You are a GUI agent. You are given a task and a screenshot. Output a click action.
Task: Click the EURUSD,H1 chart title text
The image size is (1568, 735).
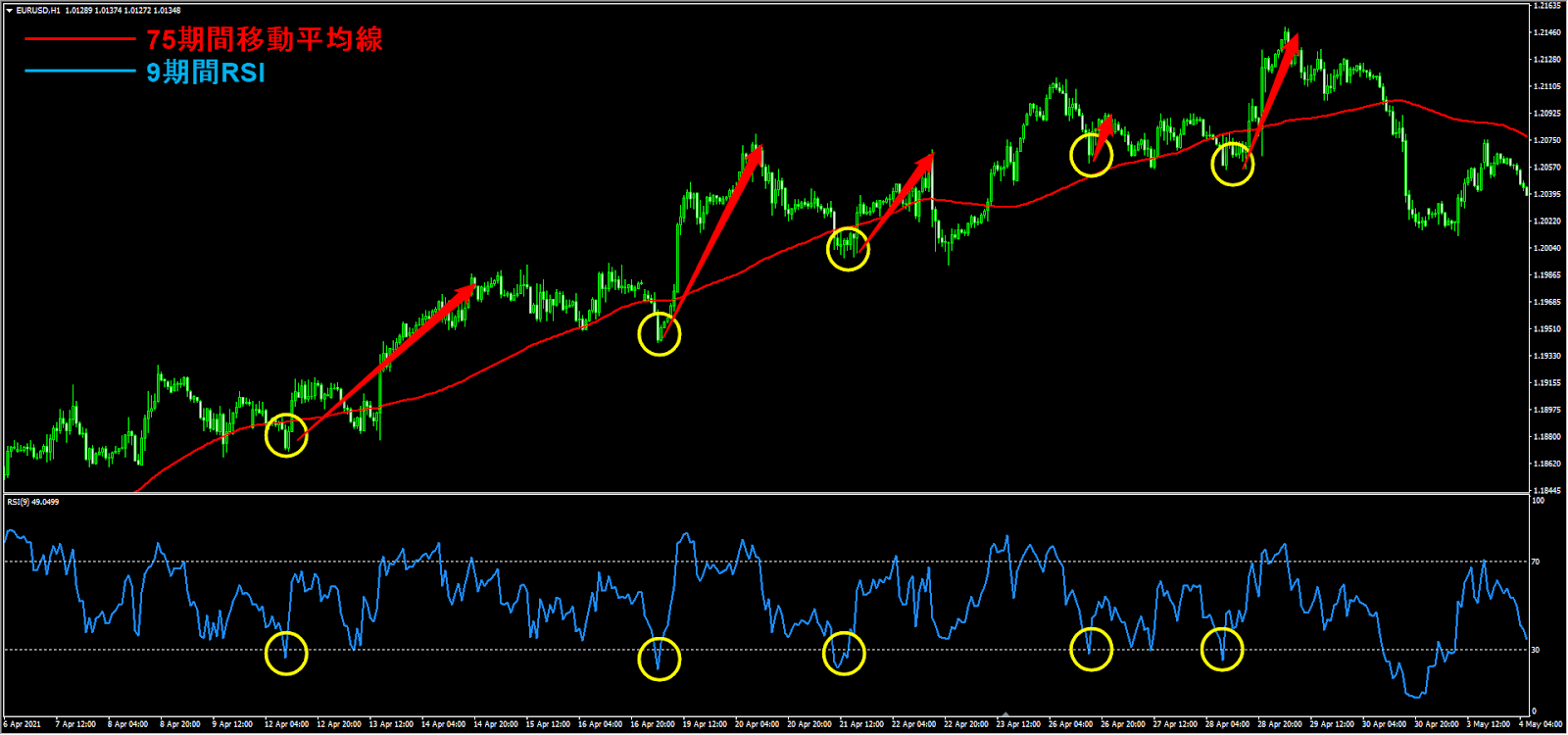pos(39,11)
